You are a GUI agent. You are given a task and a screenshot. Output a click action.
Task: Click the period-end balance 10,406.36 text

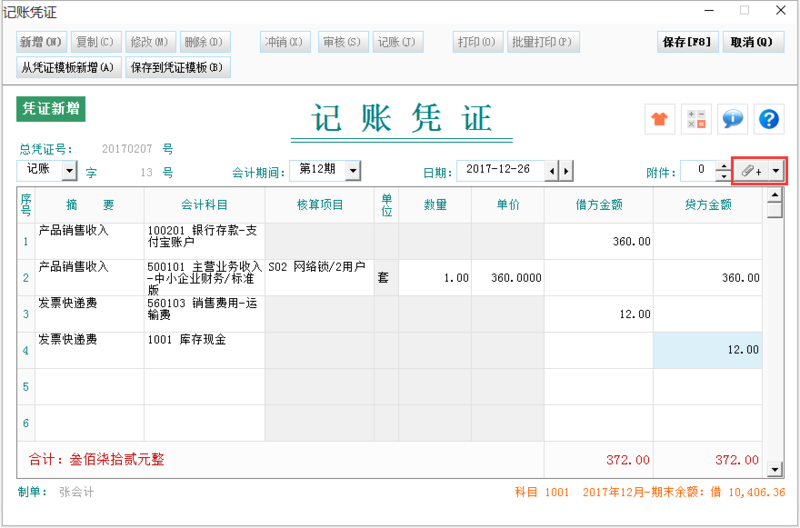click(757, 492)
